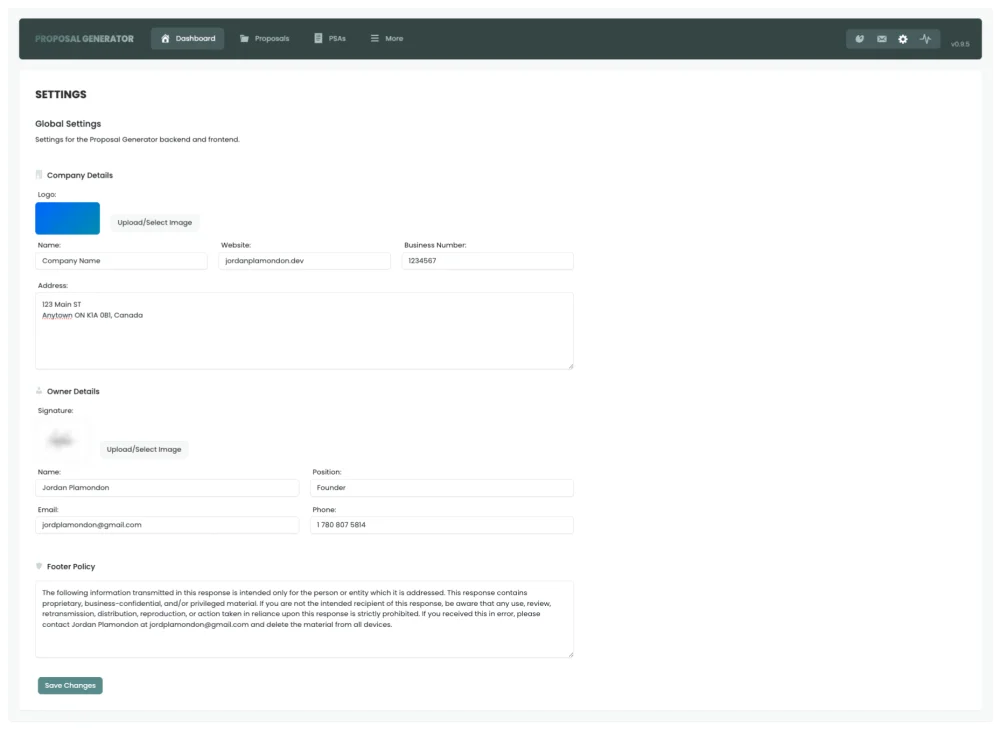Click the house icon on Dashboard
The image size is (1000, 732).
tap(165, 38)
